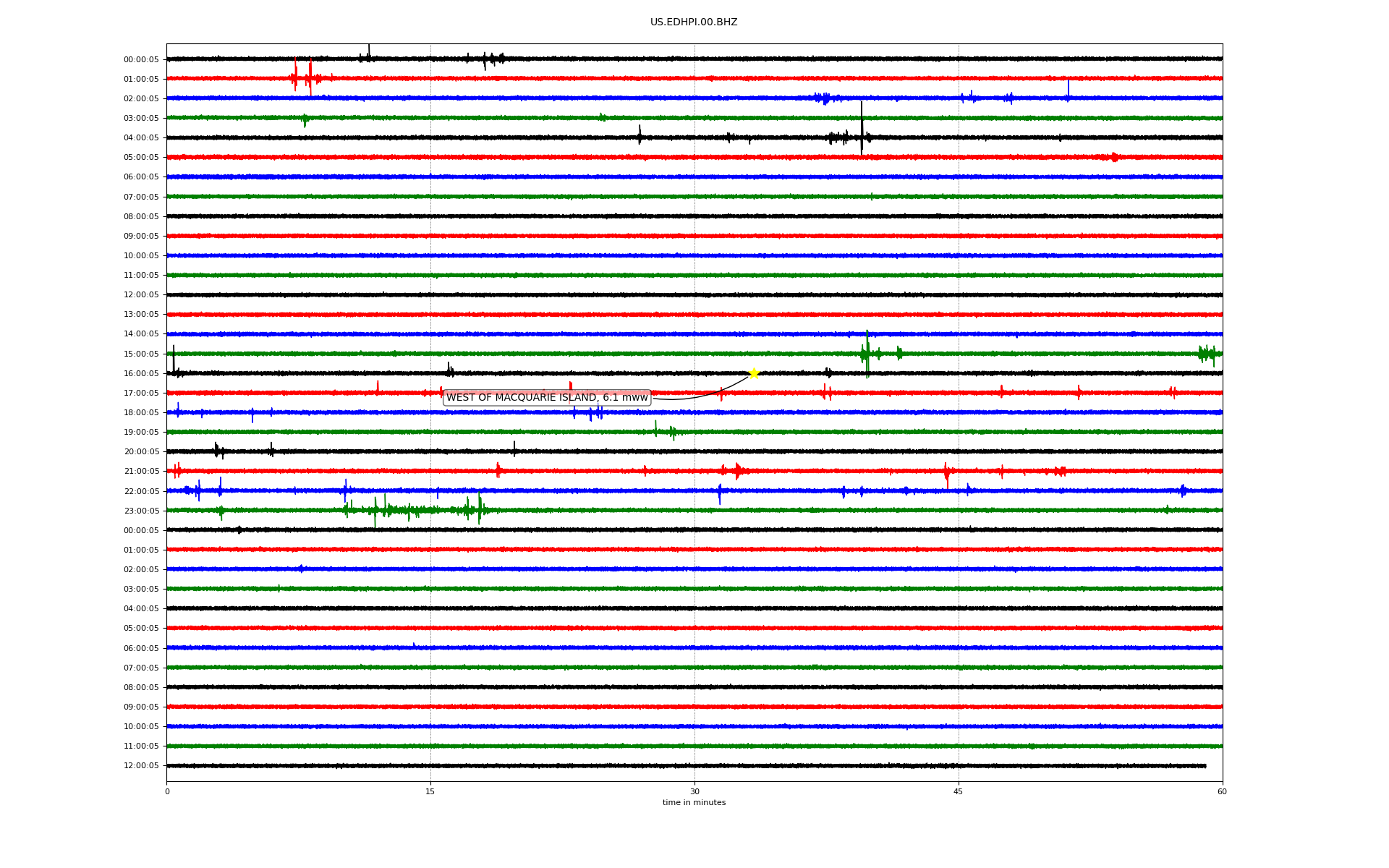This screenshot has height=868, width=1389.
Task: Click the first 00:00:05 row label at the top
Action: tap(141, 60)
